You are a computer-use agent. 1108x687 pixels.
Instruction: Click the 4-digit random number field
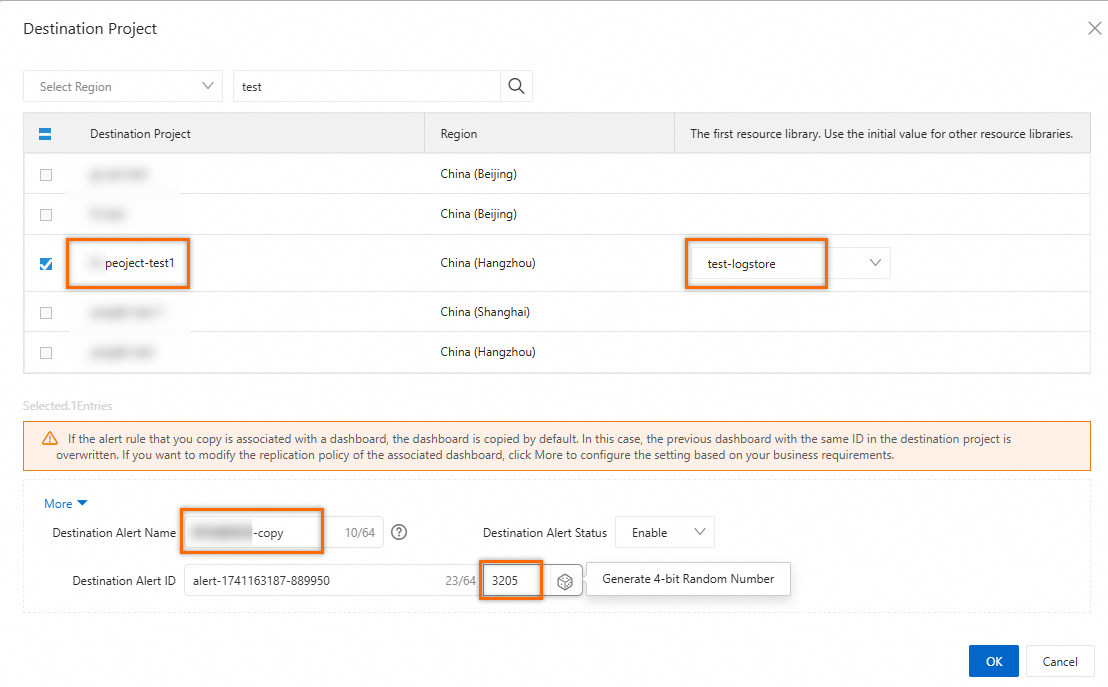coord(512,580)
